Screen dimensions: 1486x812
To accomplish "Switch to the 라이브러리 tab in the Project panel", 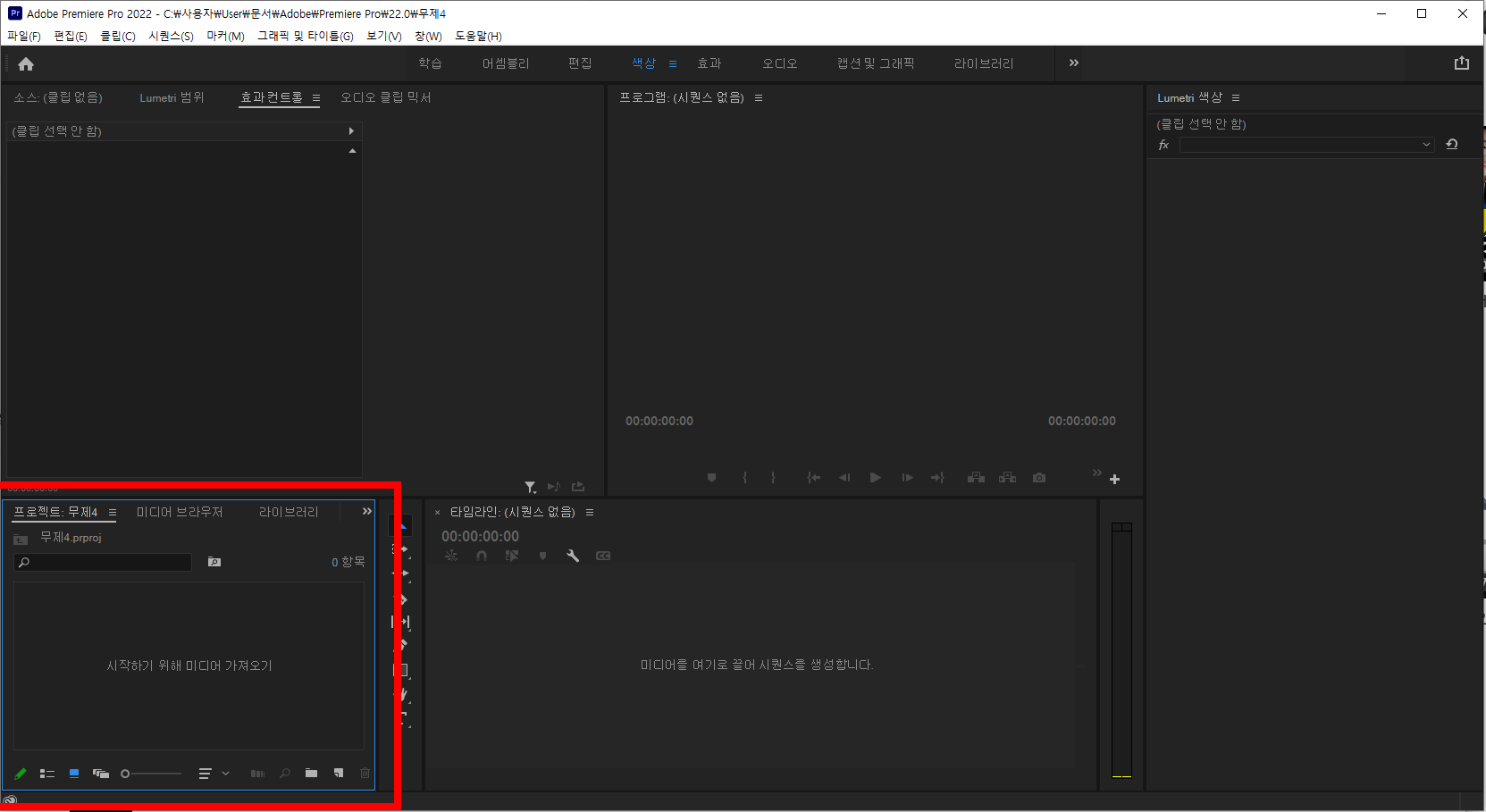I will coord(289,512).
